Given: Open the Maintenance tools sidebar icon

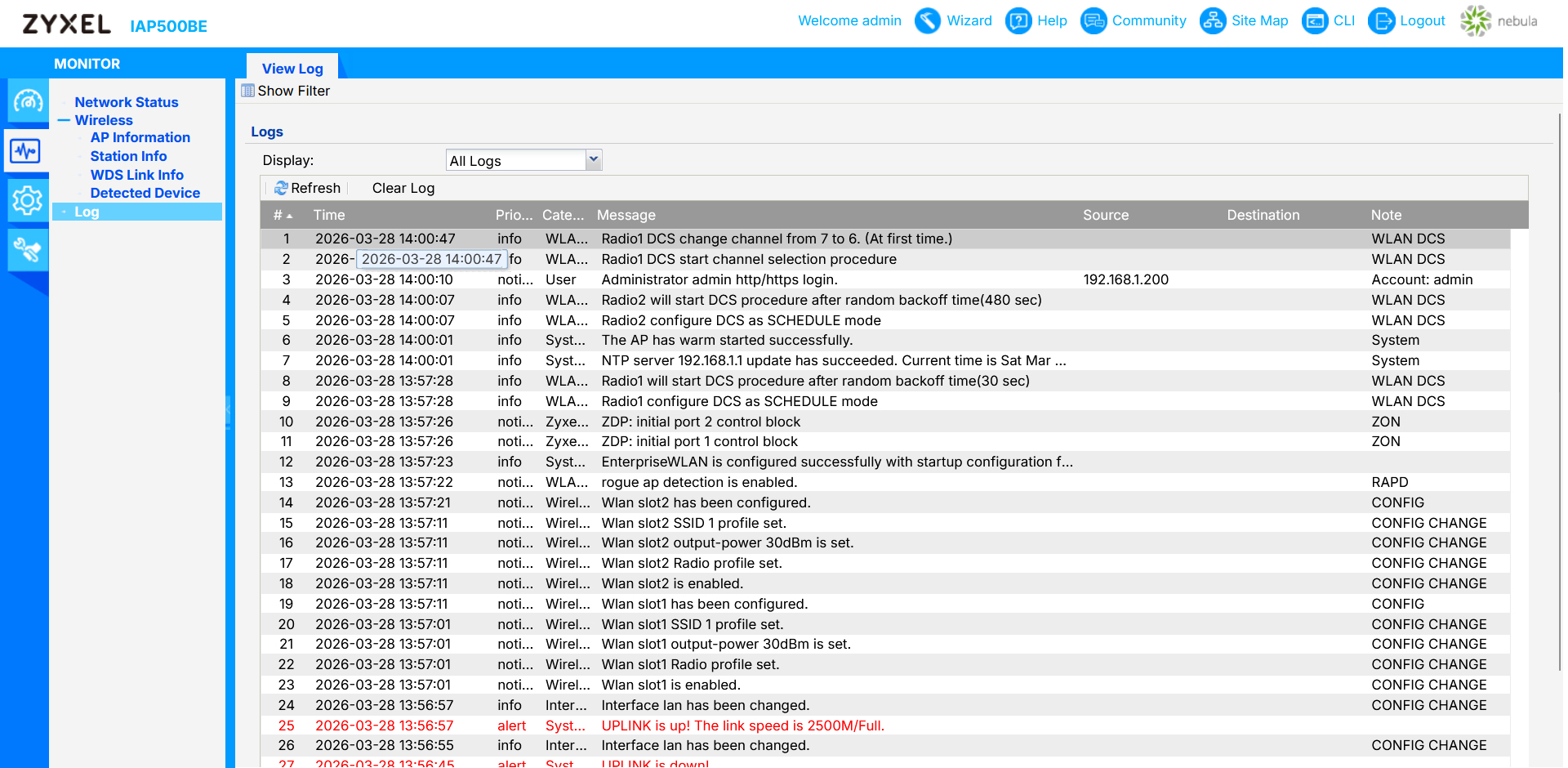Looking at the screenshot, I should point(28,250).
